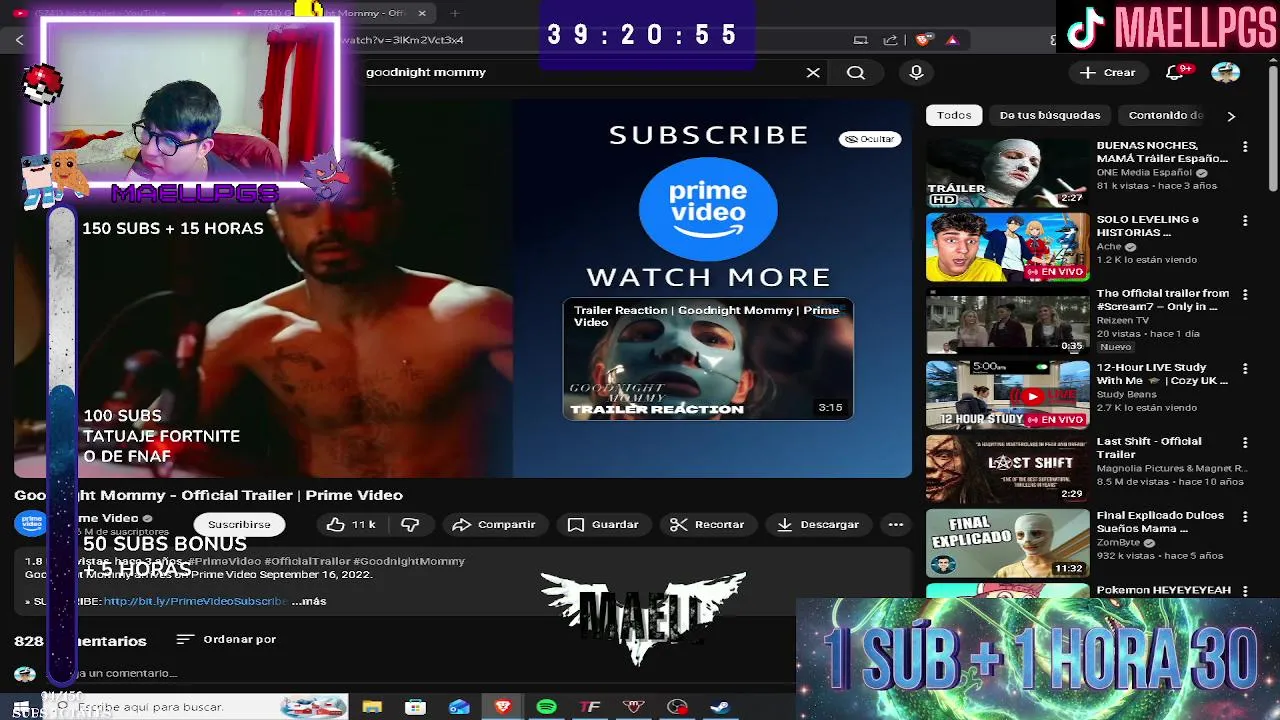This screenshot has height=720, width=1280.
Task: Go back with the browser back arrow
Action: 19,40
